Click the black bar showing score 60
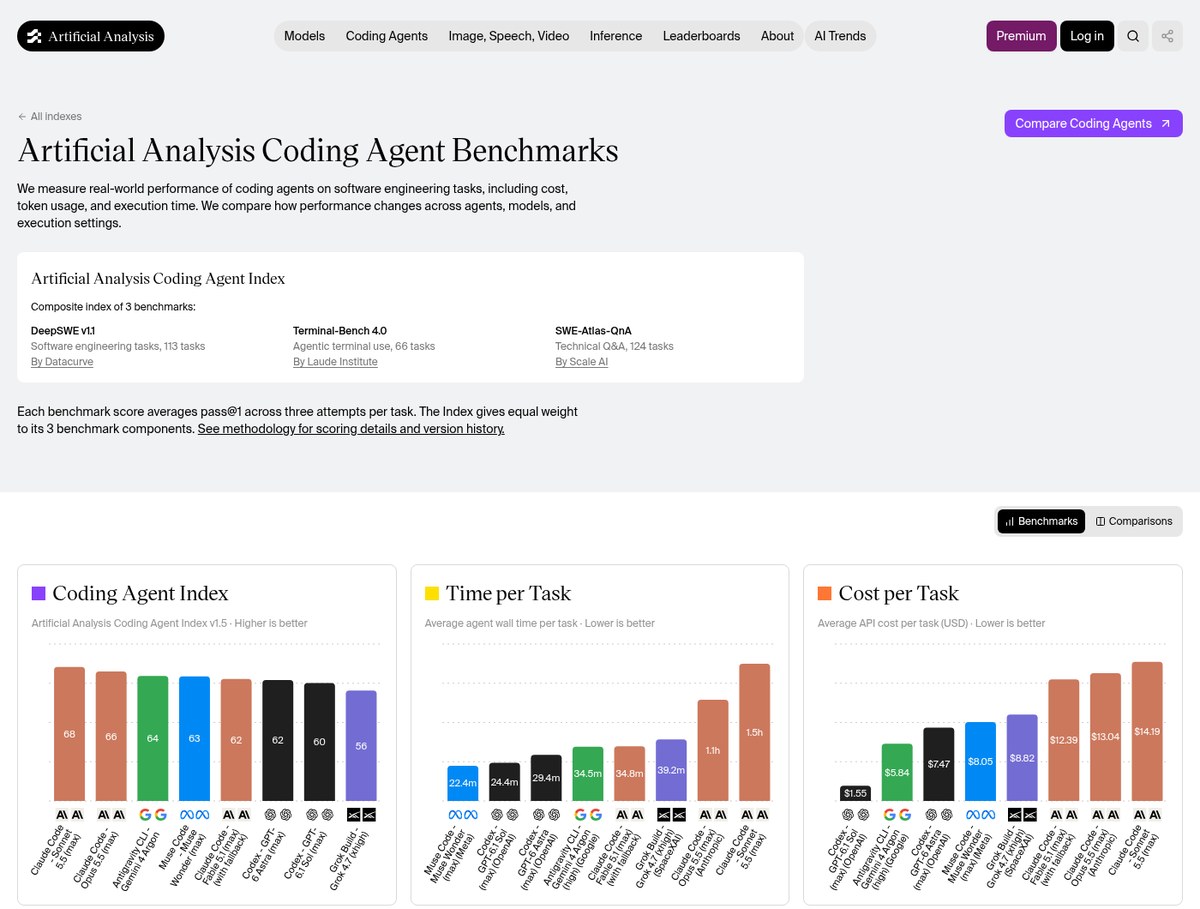The height and width of the screenshot is (909, 1200). (x=320, y=742)
